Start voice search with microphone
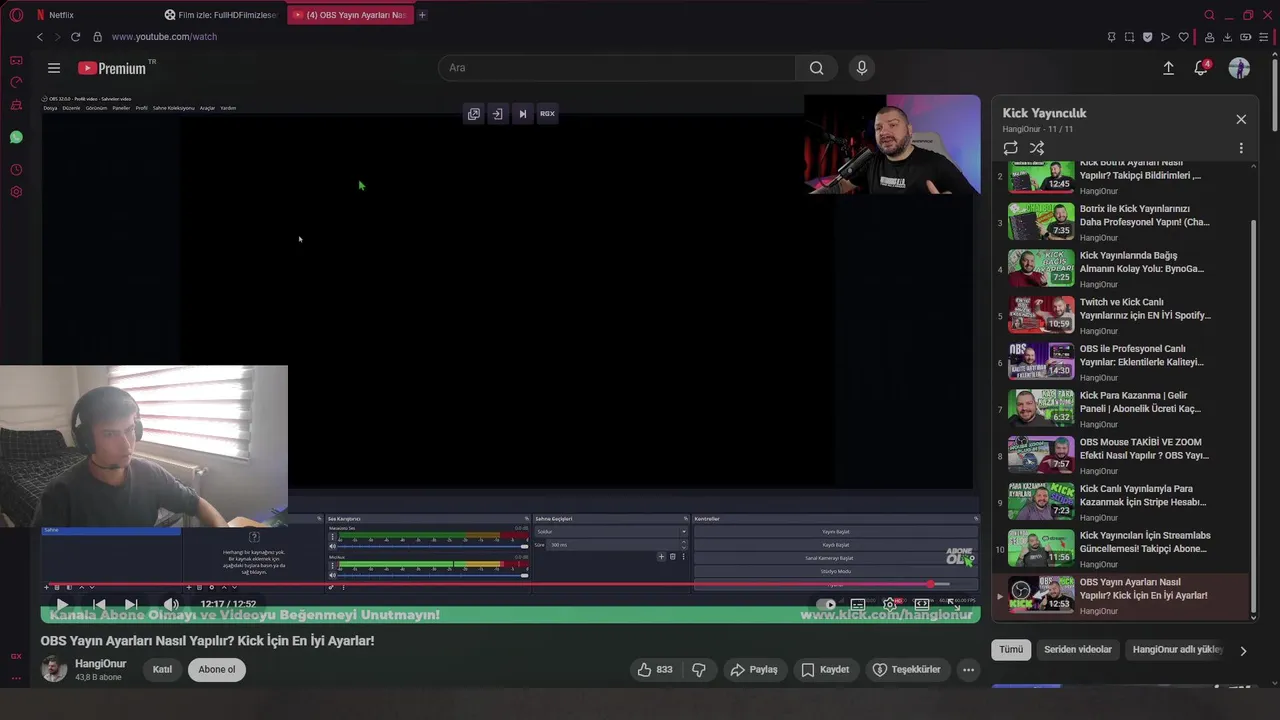 pyautogui.click(x=862, y=68)
